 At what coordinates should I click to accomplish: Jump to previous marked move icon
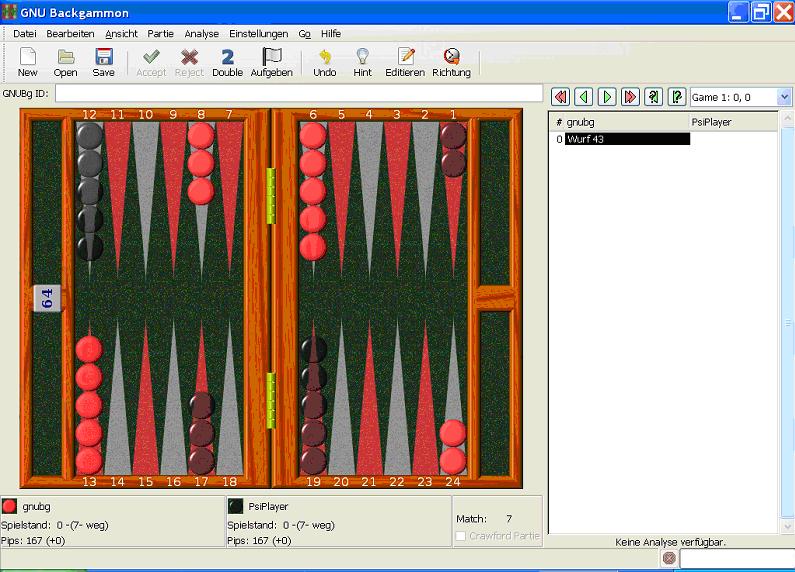654,96
